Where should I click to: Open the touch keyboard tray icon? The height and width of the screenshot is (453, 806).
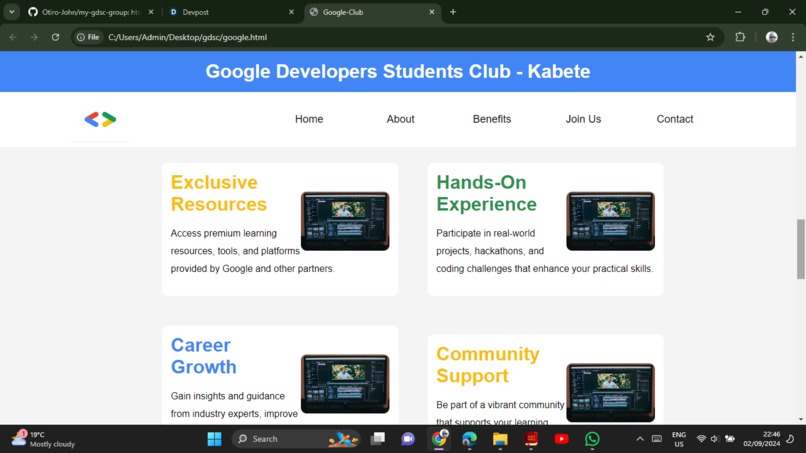click(657, 439)
